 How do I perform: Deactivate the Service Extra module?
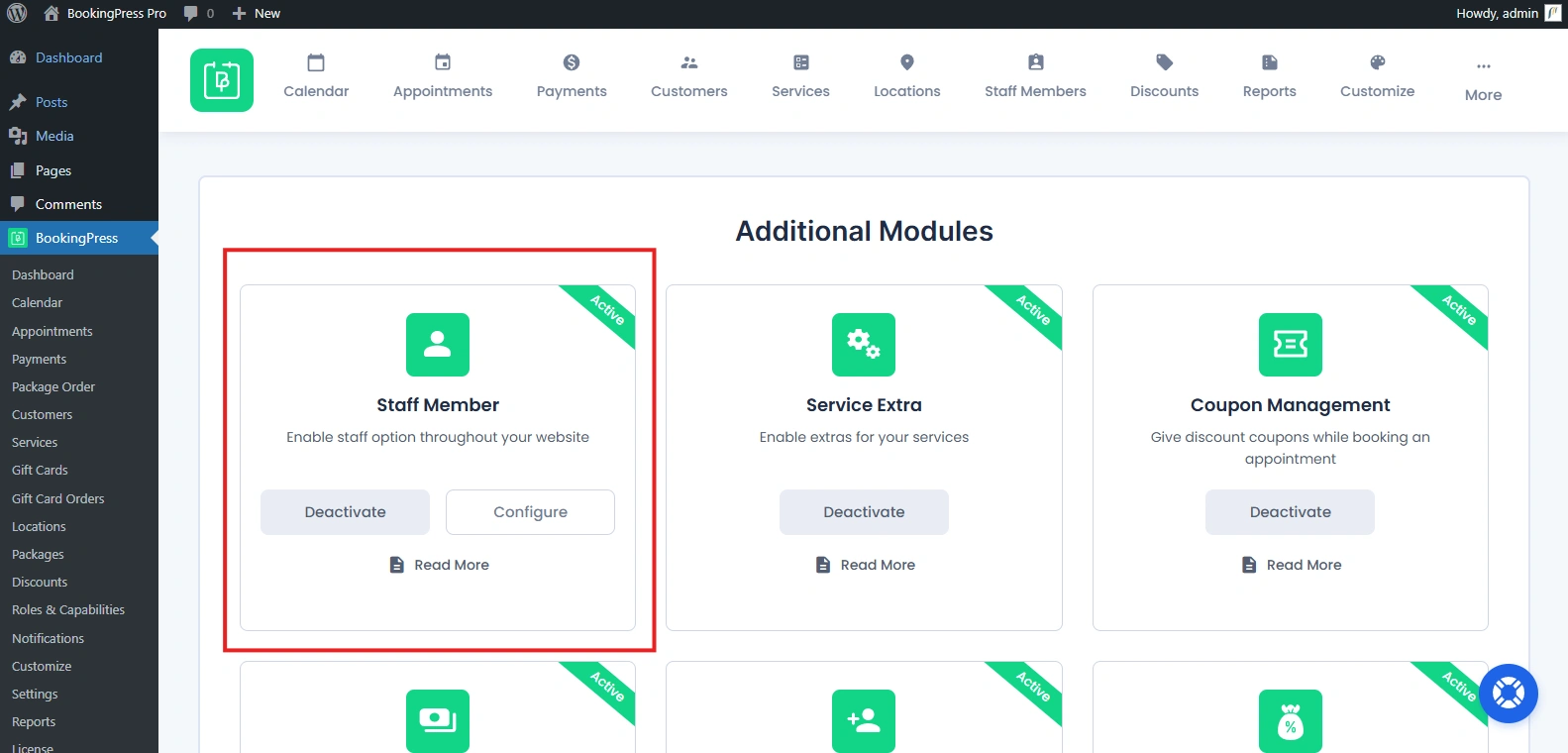click(x=864, y=512)
